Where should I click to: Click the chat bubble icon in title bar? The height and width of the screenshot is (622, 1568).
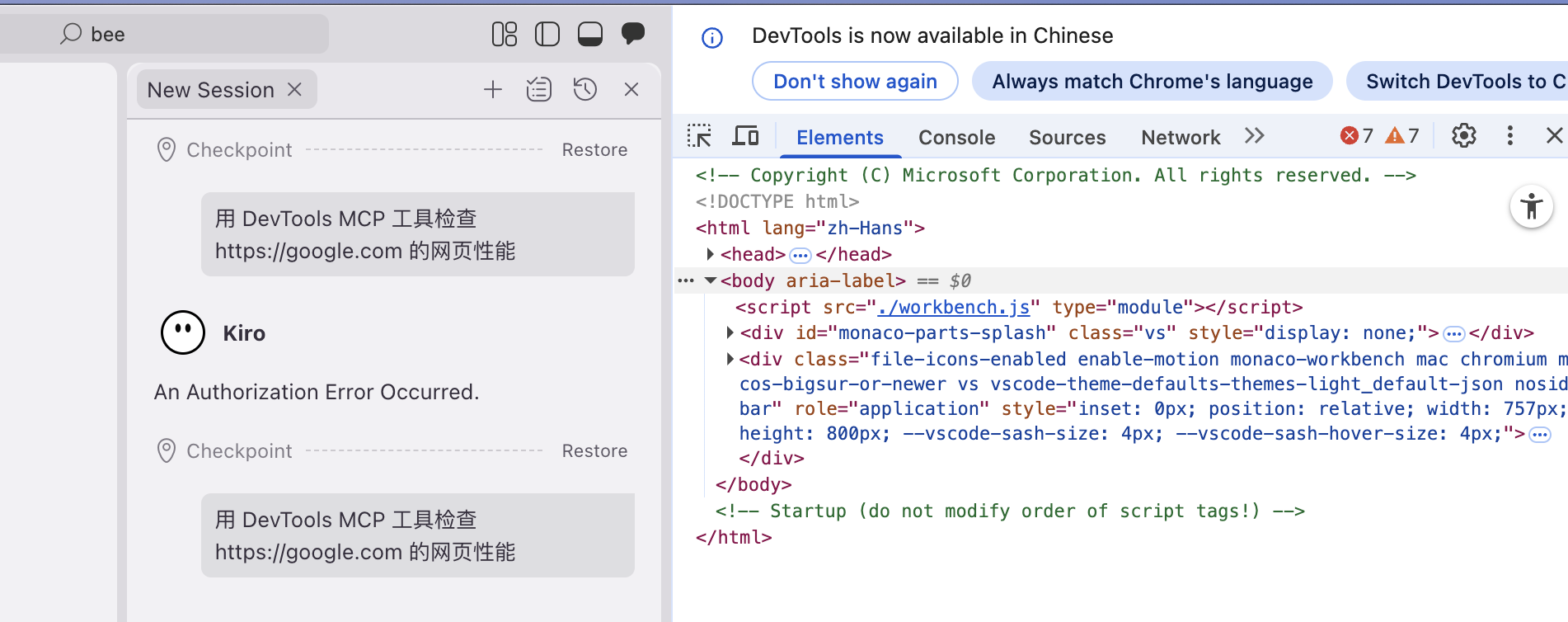[632, 34]
